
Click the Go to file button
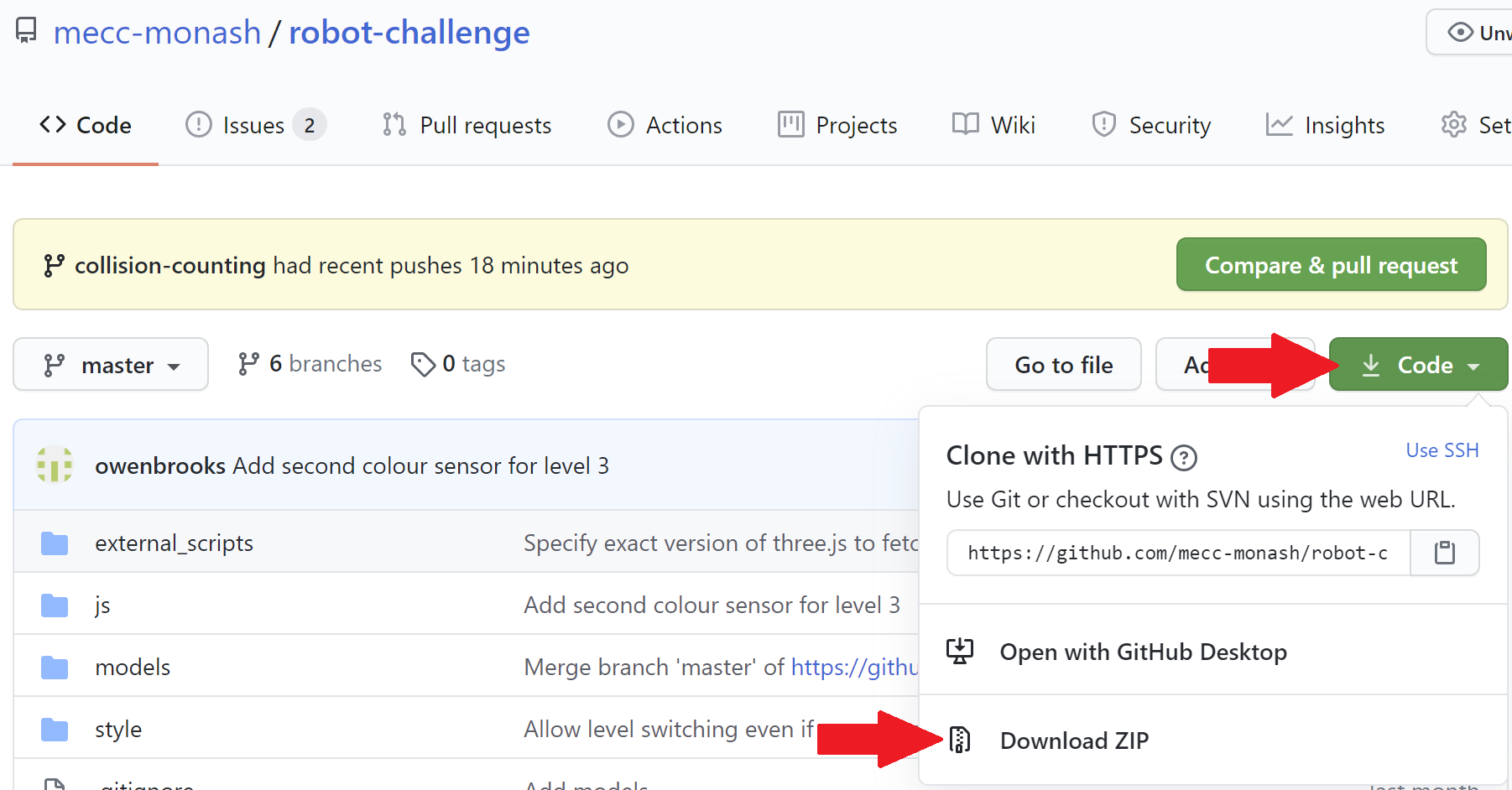(x=1064, y=365)
